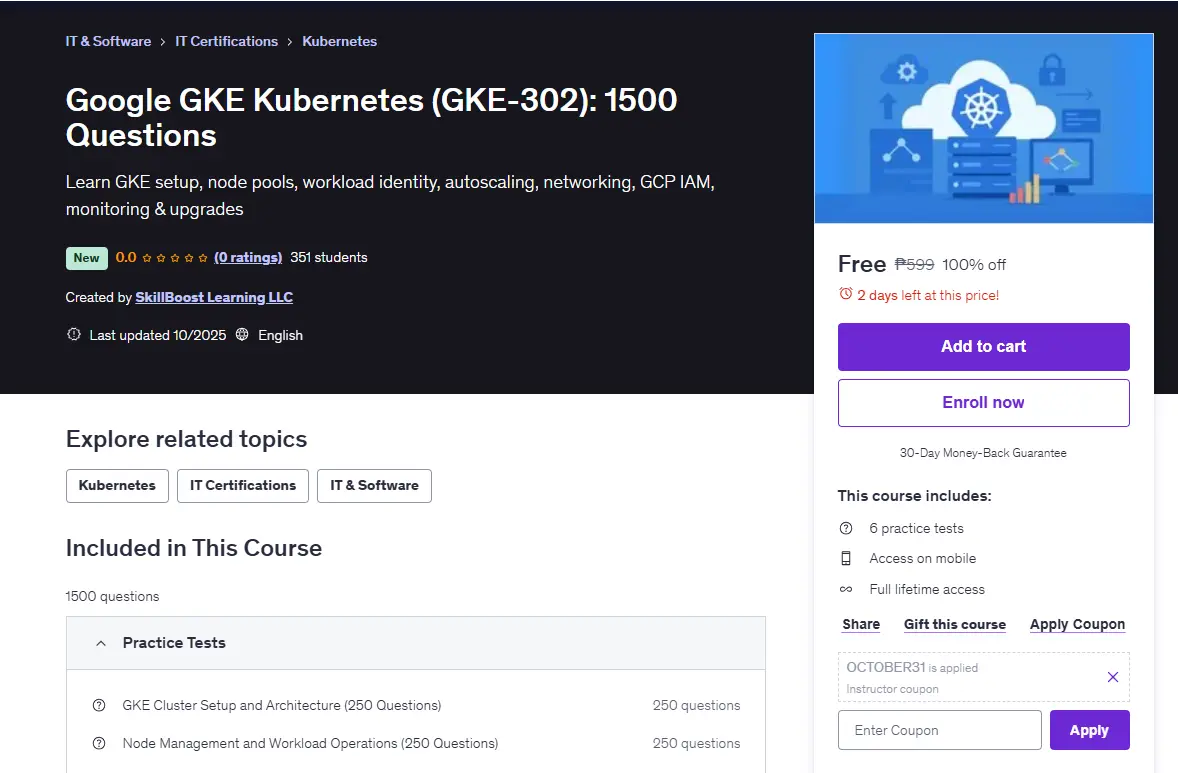Viewport: 1178px width, 773px height.
Task: Click the 1500 questions text
Action: (113, 596)
